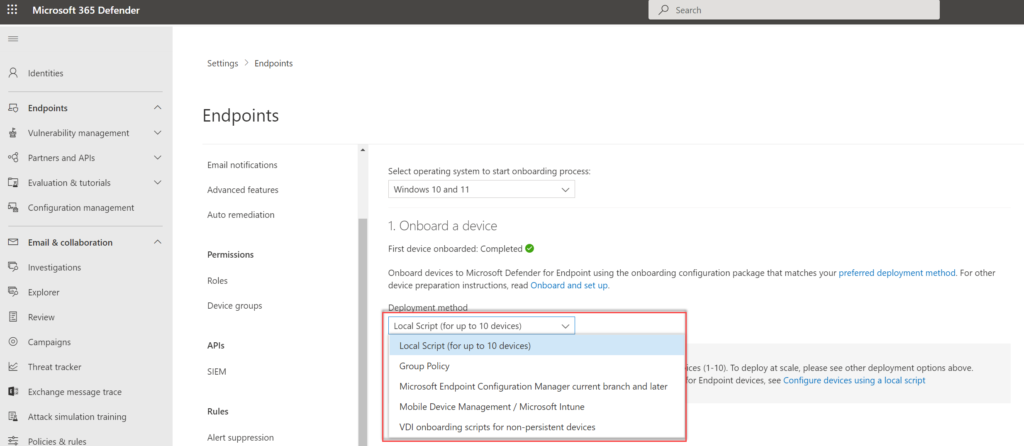Viewport: 1024px width, 446px height.
Task: Open Investigations in the sidebar
Action: point(54,267)
